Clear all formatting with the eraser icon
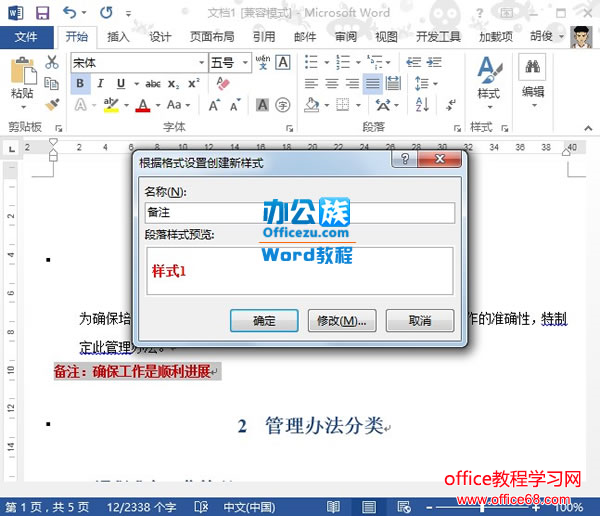This screenshot has height=516, width=600. 223,83
